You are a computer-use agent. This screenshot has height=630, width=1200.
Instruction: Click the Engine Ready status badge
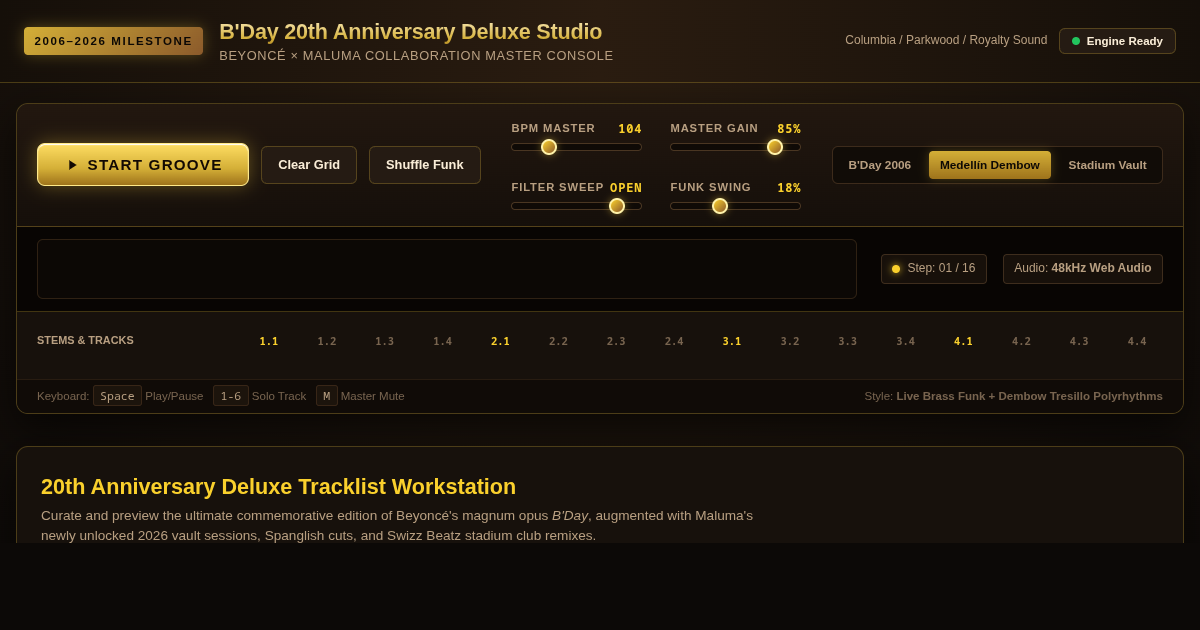pos(1117,41)
